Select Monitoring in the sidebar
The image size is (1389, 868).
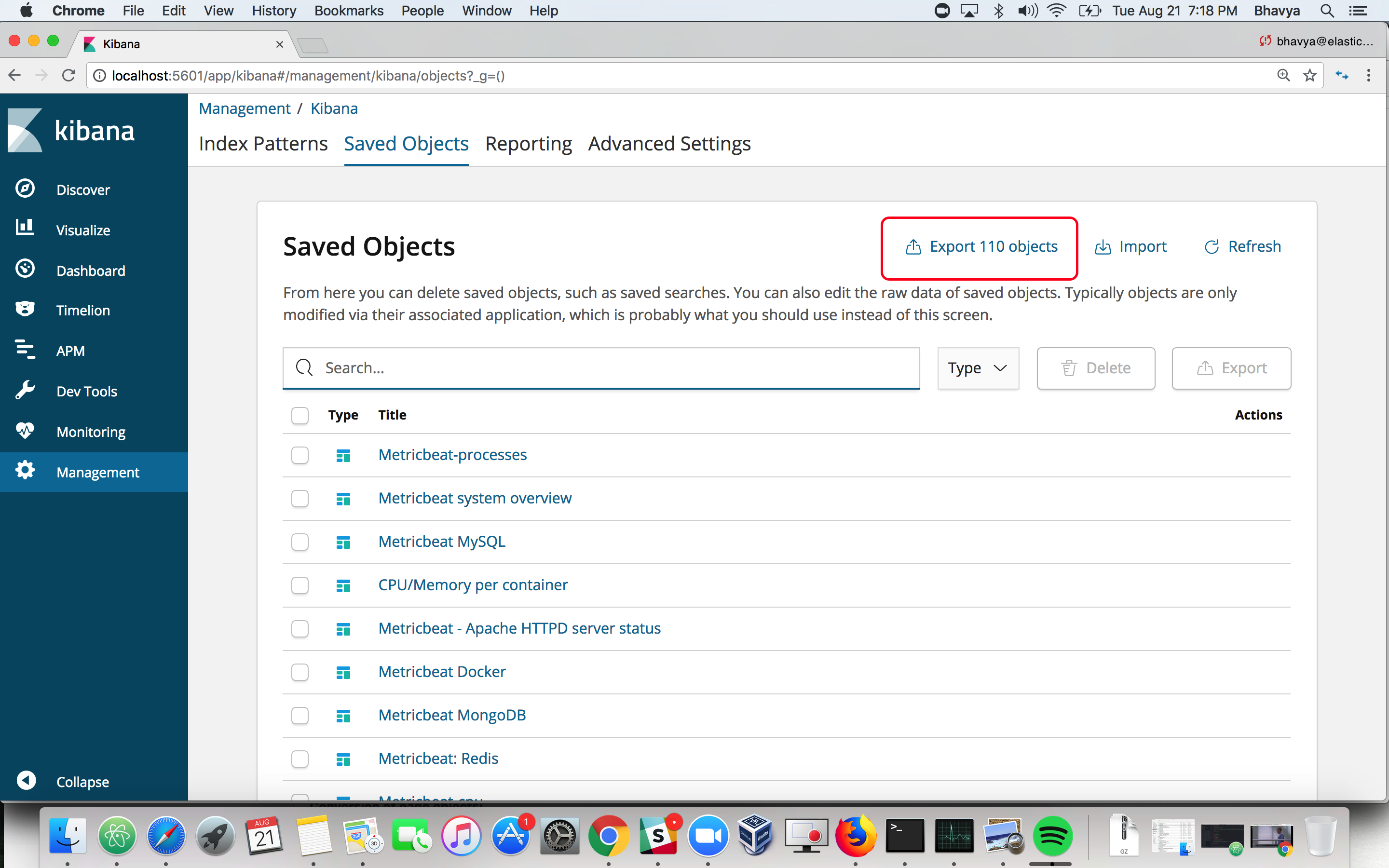point(91,431)
